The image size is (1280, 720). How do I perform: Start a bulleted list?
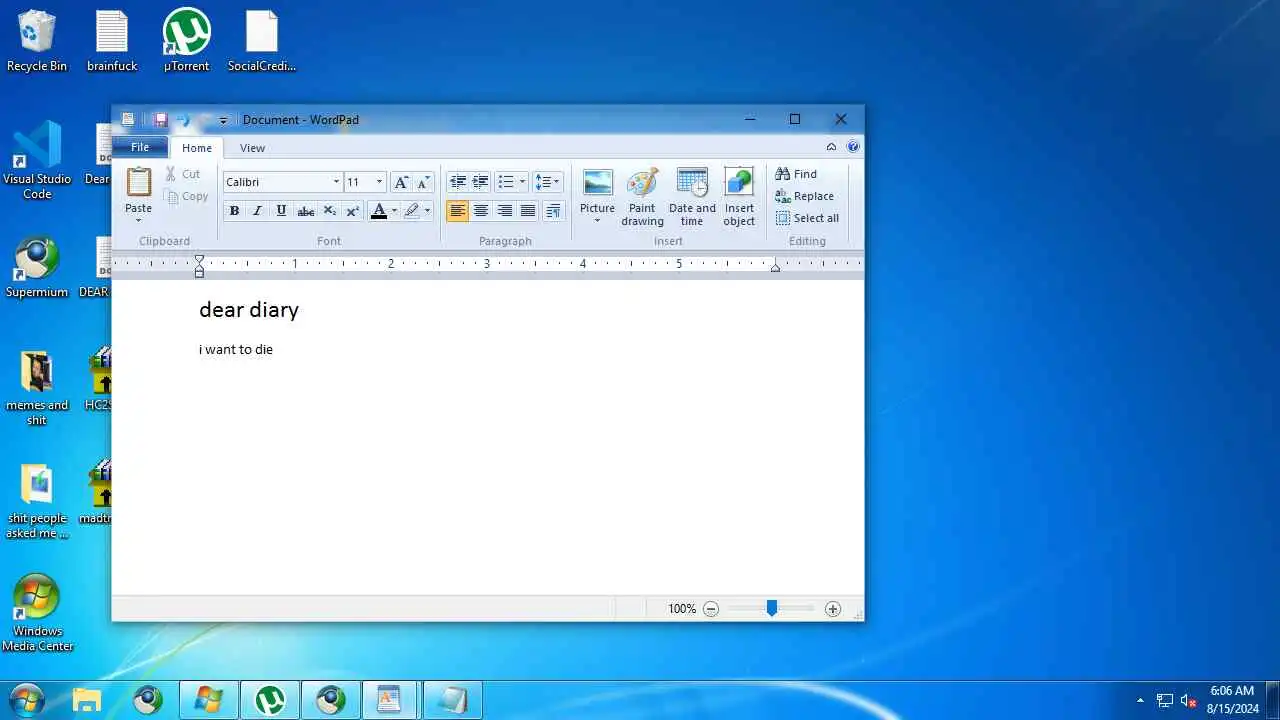(506, 182)
